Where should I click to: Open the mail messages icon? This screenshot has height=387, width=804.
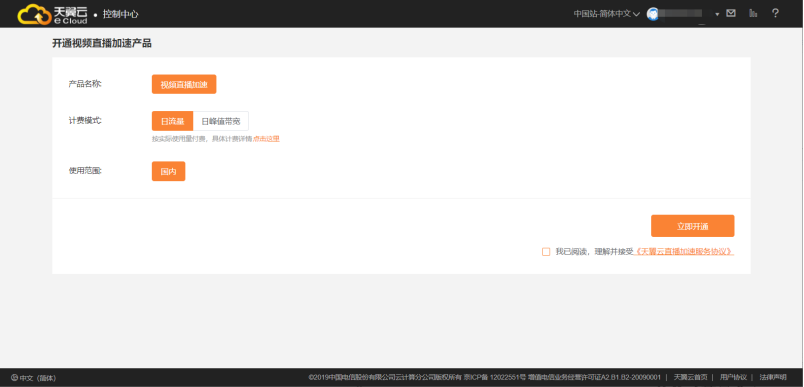[731, 13]
